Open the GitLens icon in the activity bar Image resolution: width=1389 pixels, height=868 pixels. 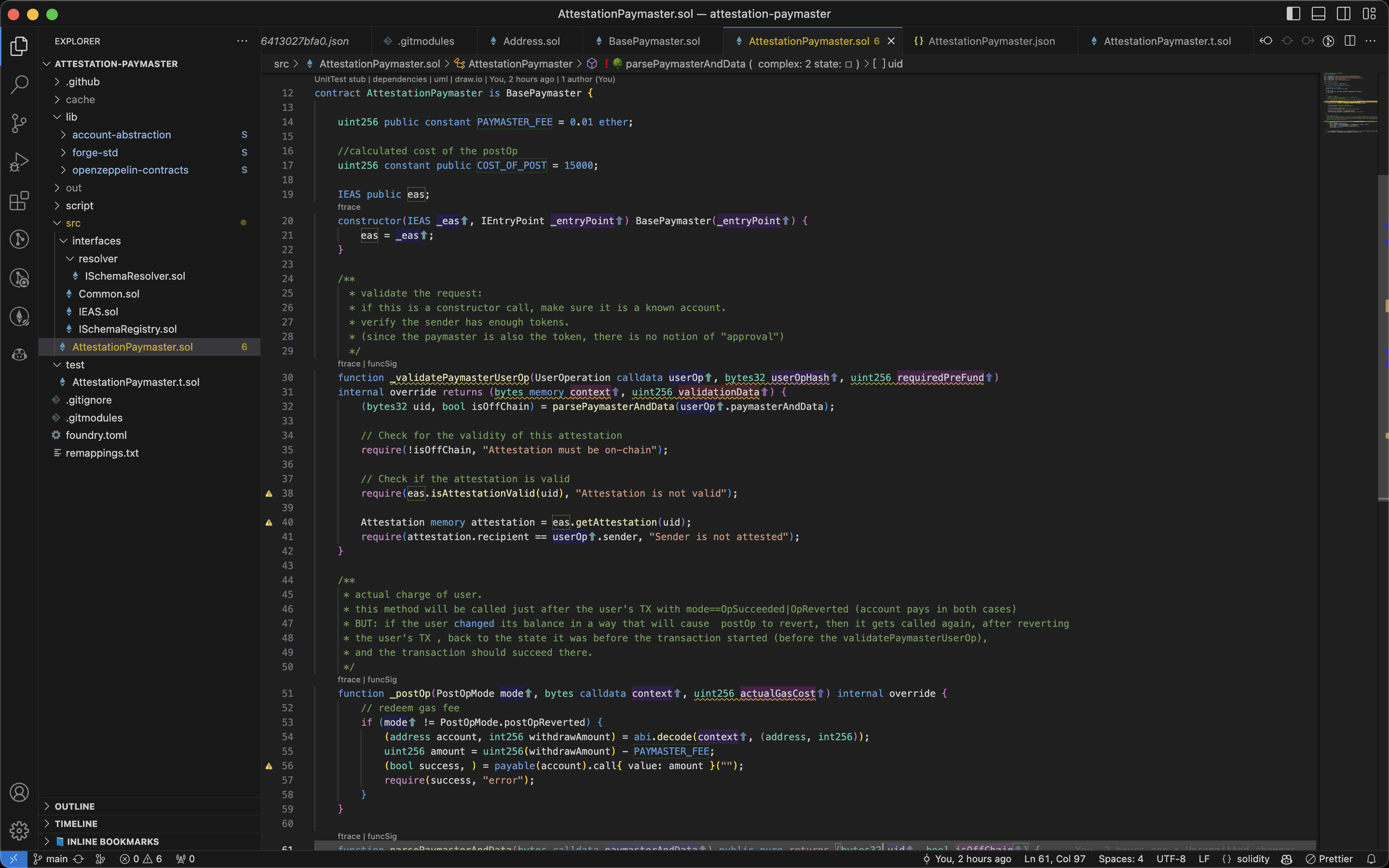point(19,239)
